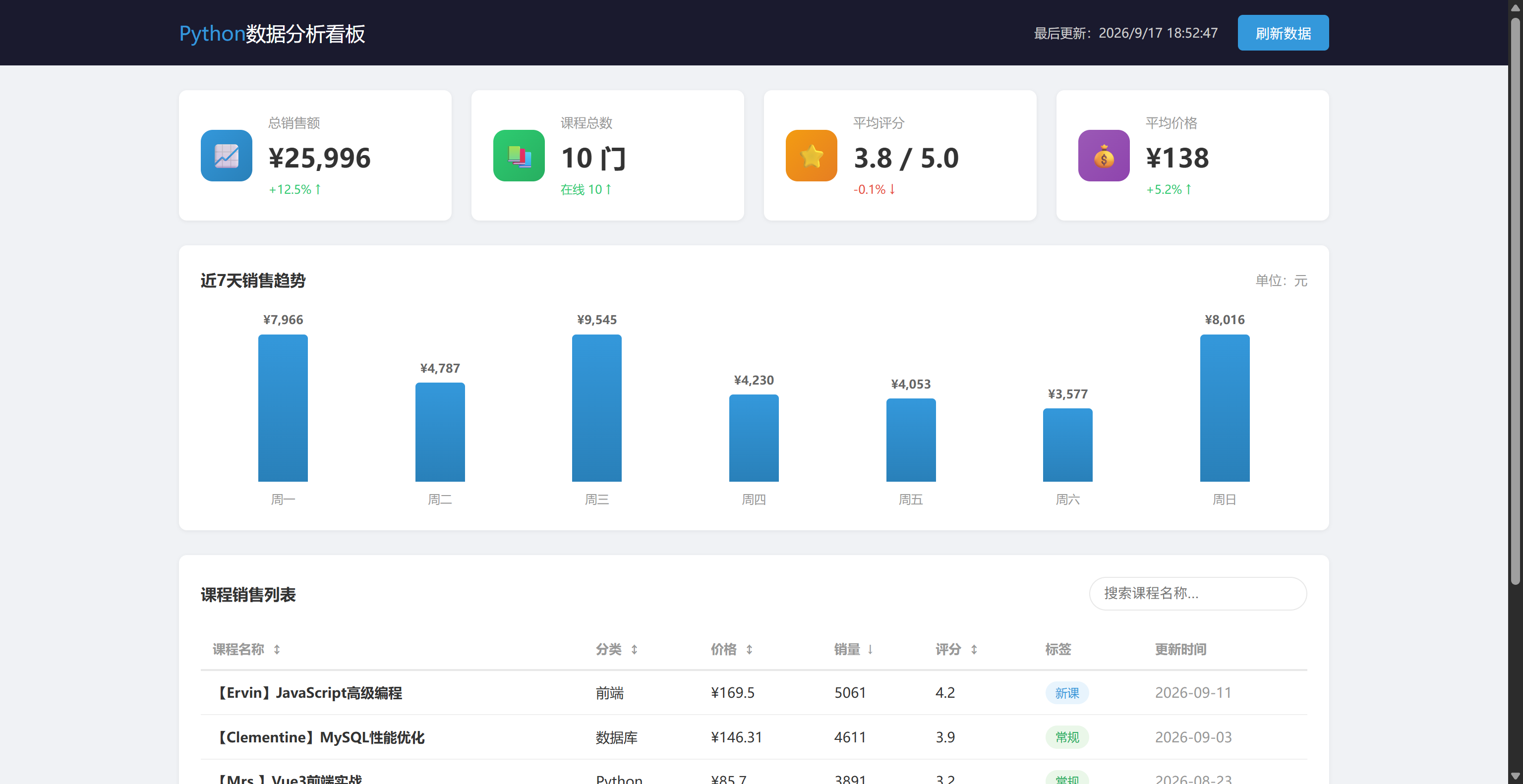Click the Python数据分析看板 title
The image size is (1523, 784).
272,34
